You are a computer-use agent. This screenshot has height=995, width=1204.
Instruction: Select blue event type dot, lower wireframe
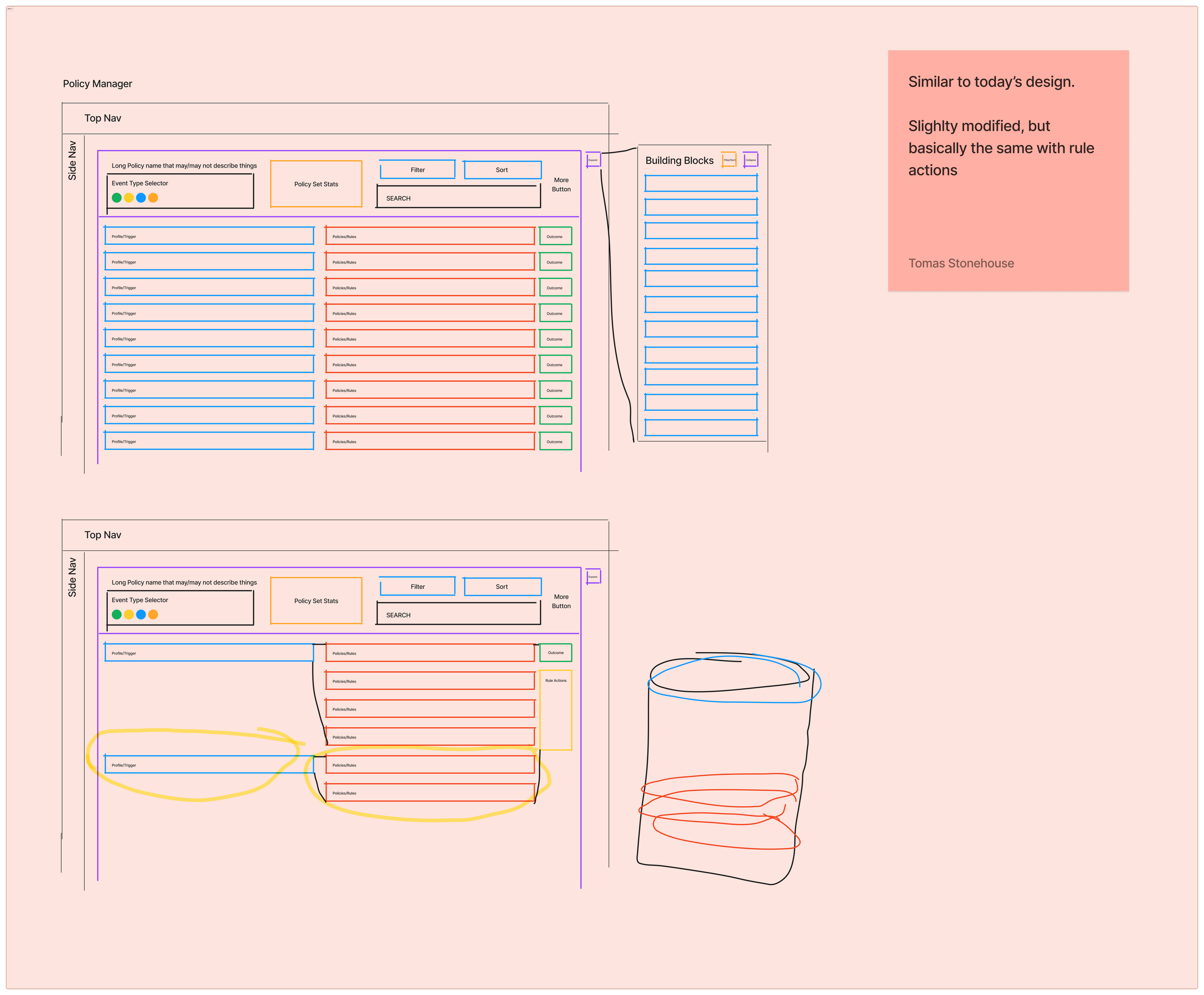[x=141, y=615]
